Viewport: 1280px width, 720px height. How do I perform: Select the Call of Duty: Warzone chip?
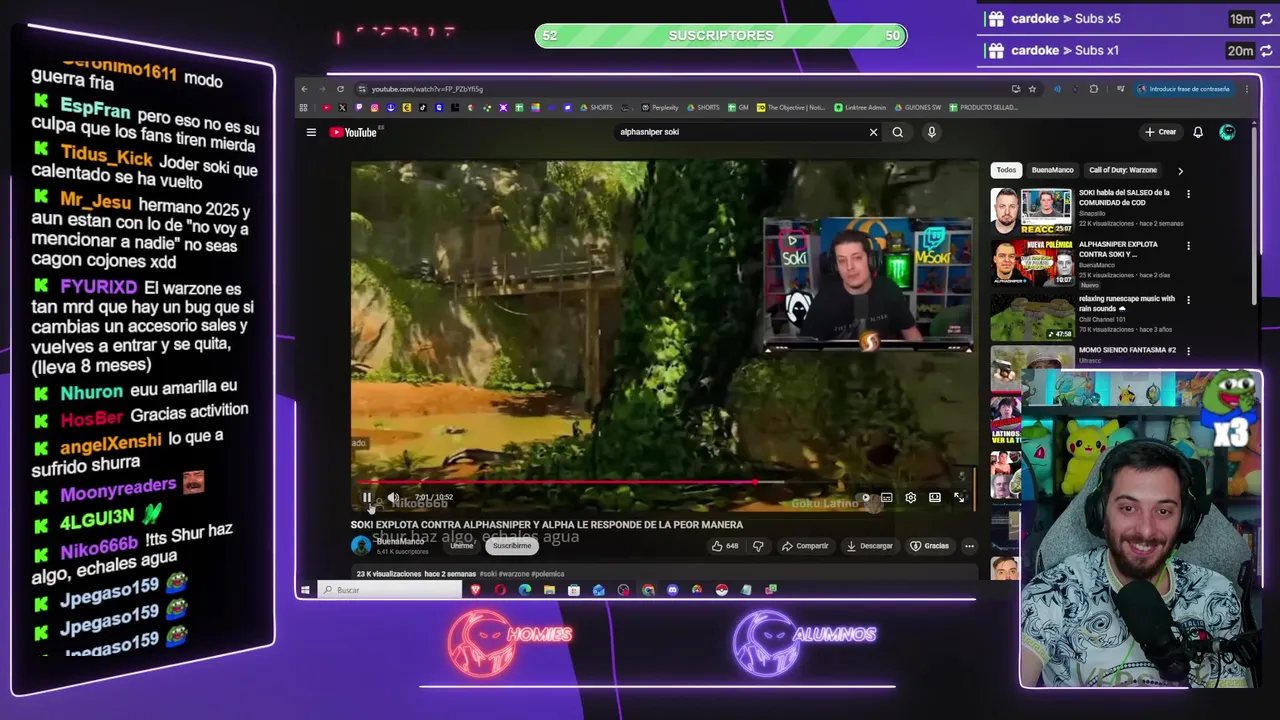[1123, 170]
